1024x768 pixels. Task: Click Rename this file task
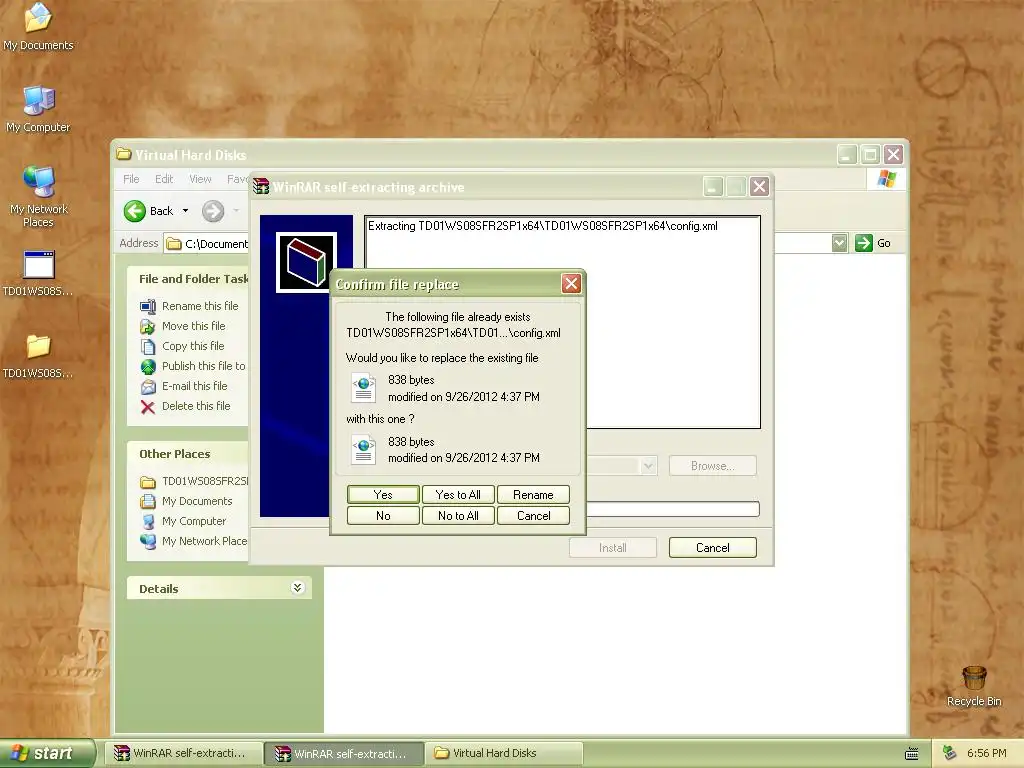200,306
